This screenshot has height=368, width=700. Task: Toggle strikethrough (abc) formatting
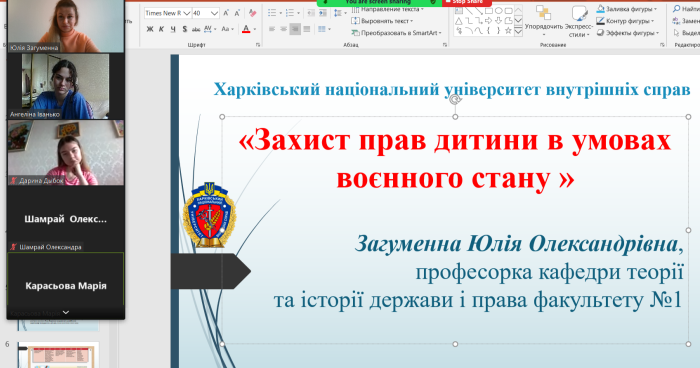pos(196,29)
